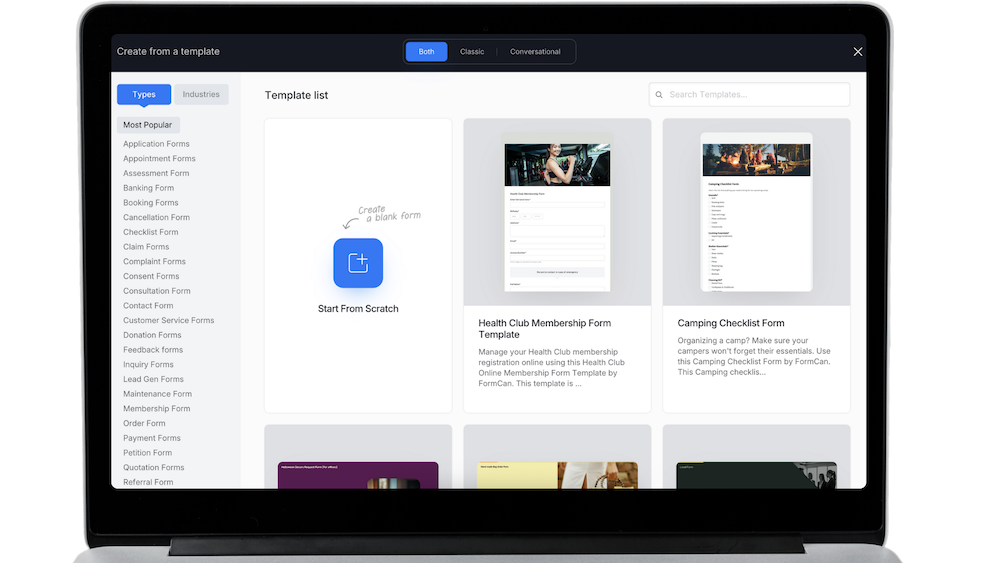Select the Types tab in the sidebar
The image size is (1000, 563).
pos(143,94)
